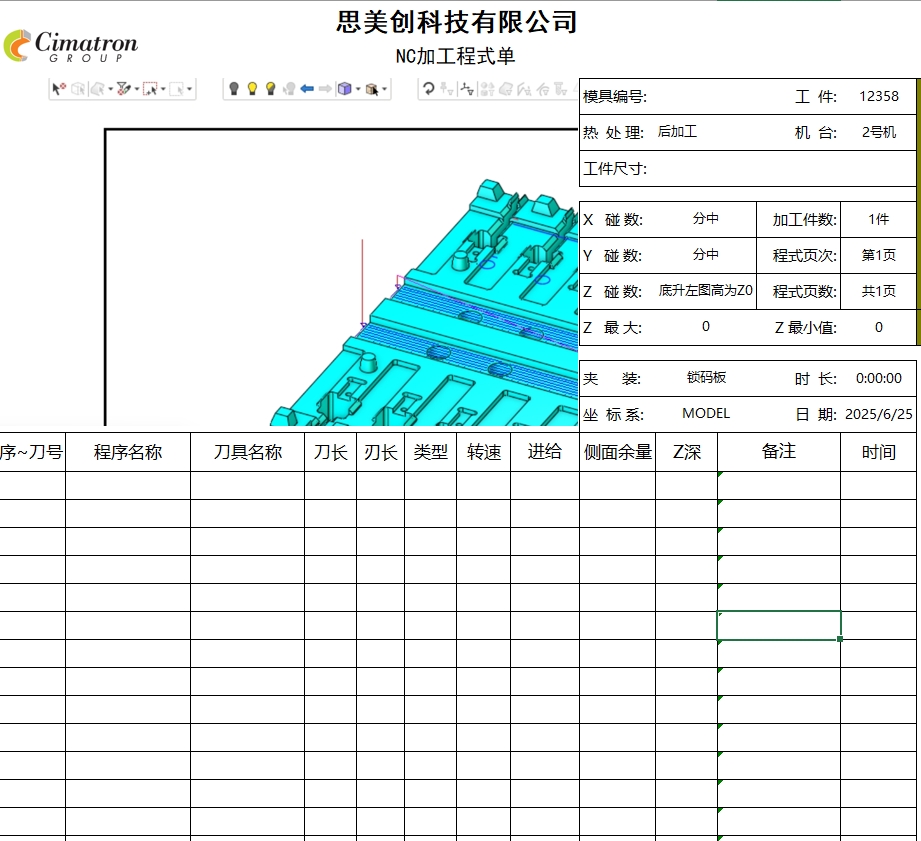Expand the grey box selection dropdown arrow
This screenshot has height=841, width=921.
189,89
